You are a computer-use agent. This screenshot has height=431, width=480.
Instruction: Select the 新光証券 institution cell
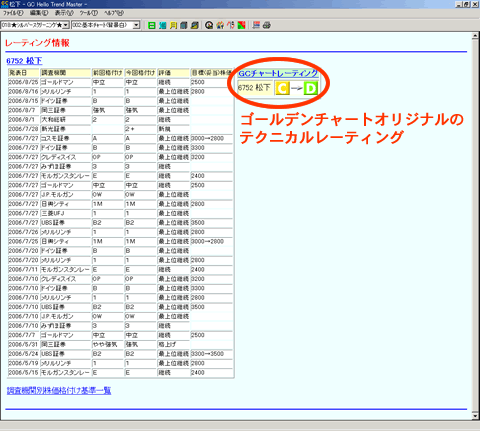66,129
